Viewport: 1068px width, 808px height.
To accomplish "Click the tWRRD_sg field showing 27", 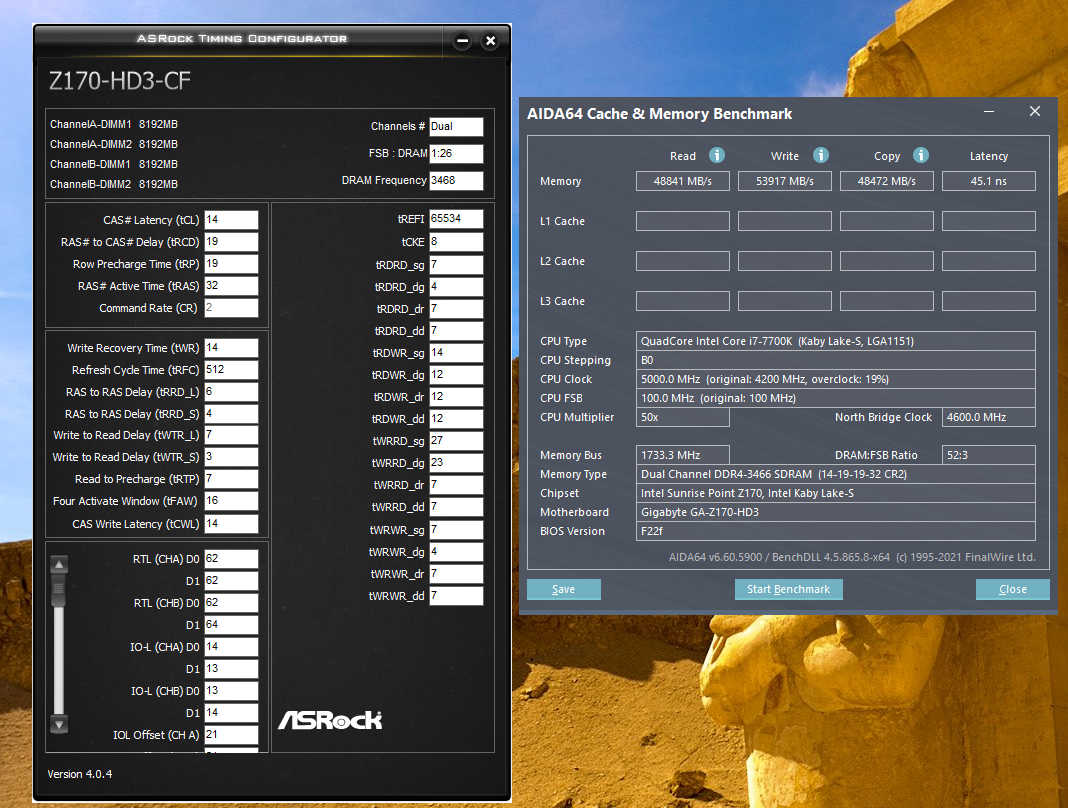I will pos(456,441).
